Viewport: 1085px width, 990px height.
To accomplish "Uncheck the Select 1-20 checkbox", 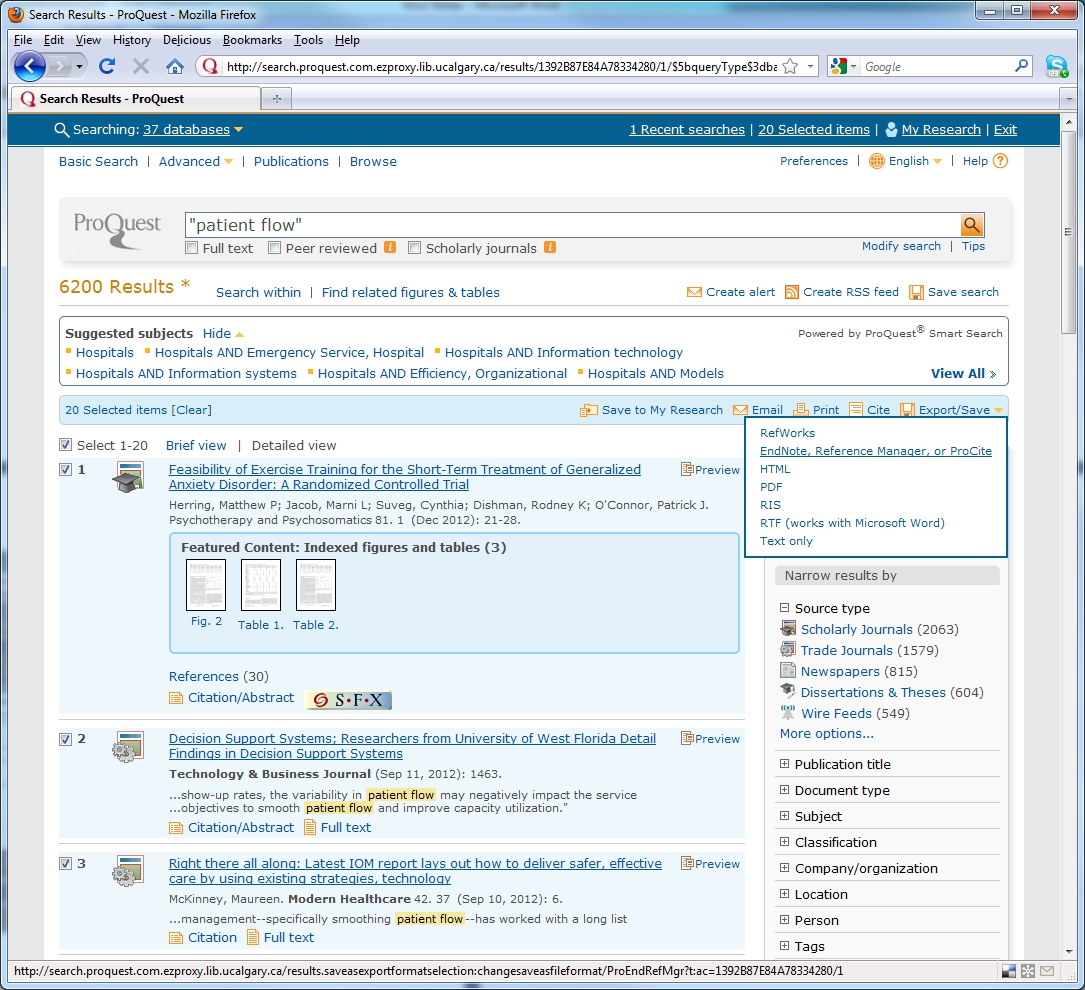I will point(66,445).
